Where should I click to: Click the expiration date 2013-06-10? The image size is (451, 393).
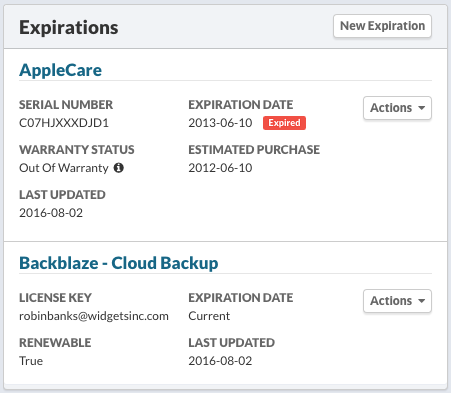pyautogui.click(x=220, y=123)
